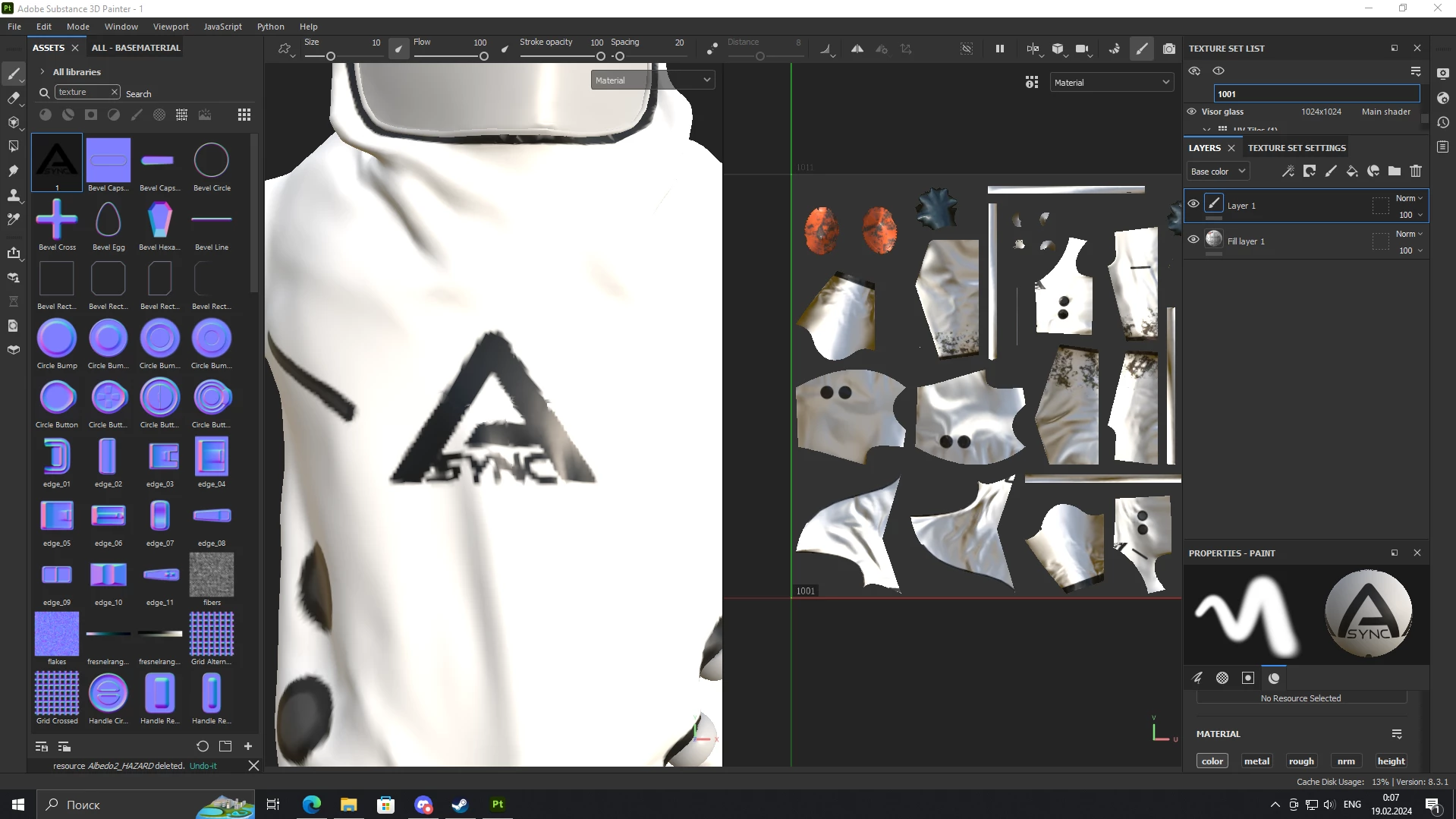Toggle the color channel in Material
This screenshot has height=819, width=1456.
coord(1212,761)
